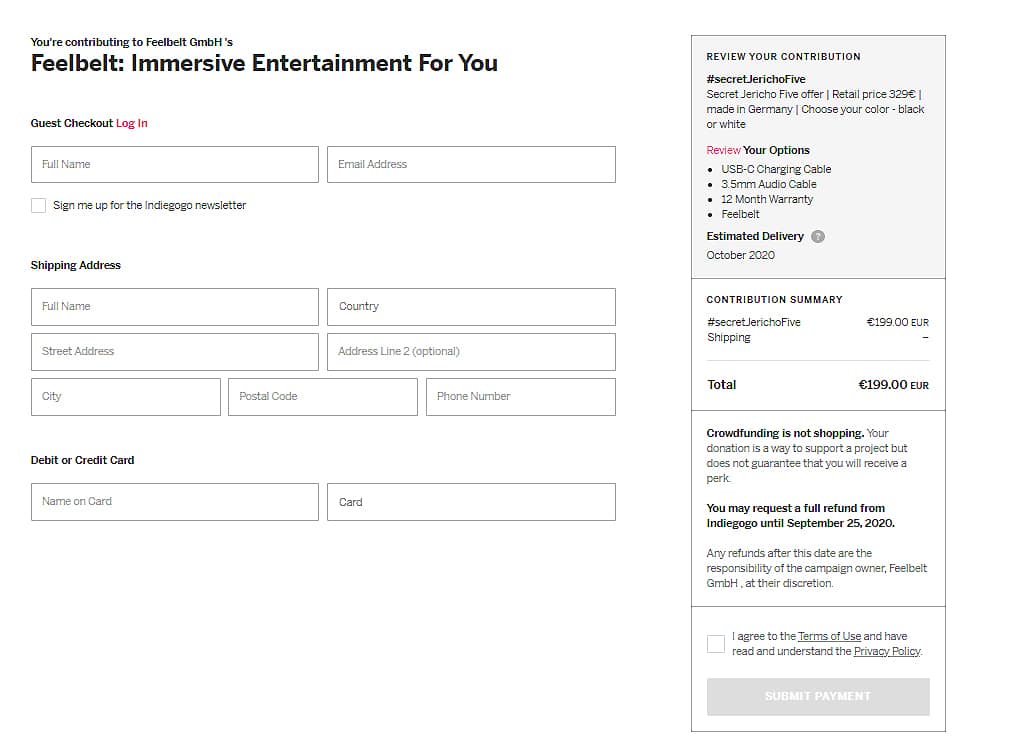Image resolution: width=1014 pixels, height=752 pixels.
Task: Click the "Guest Checkout" label
Action: tap(72, 124)
